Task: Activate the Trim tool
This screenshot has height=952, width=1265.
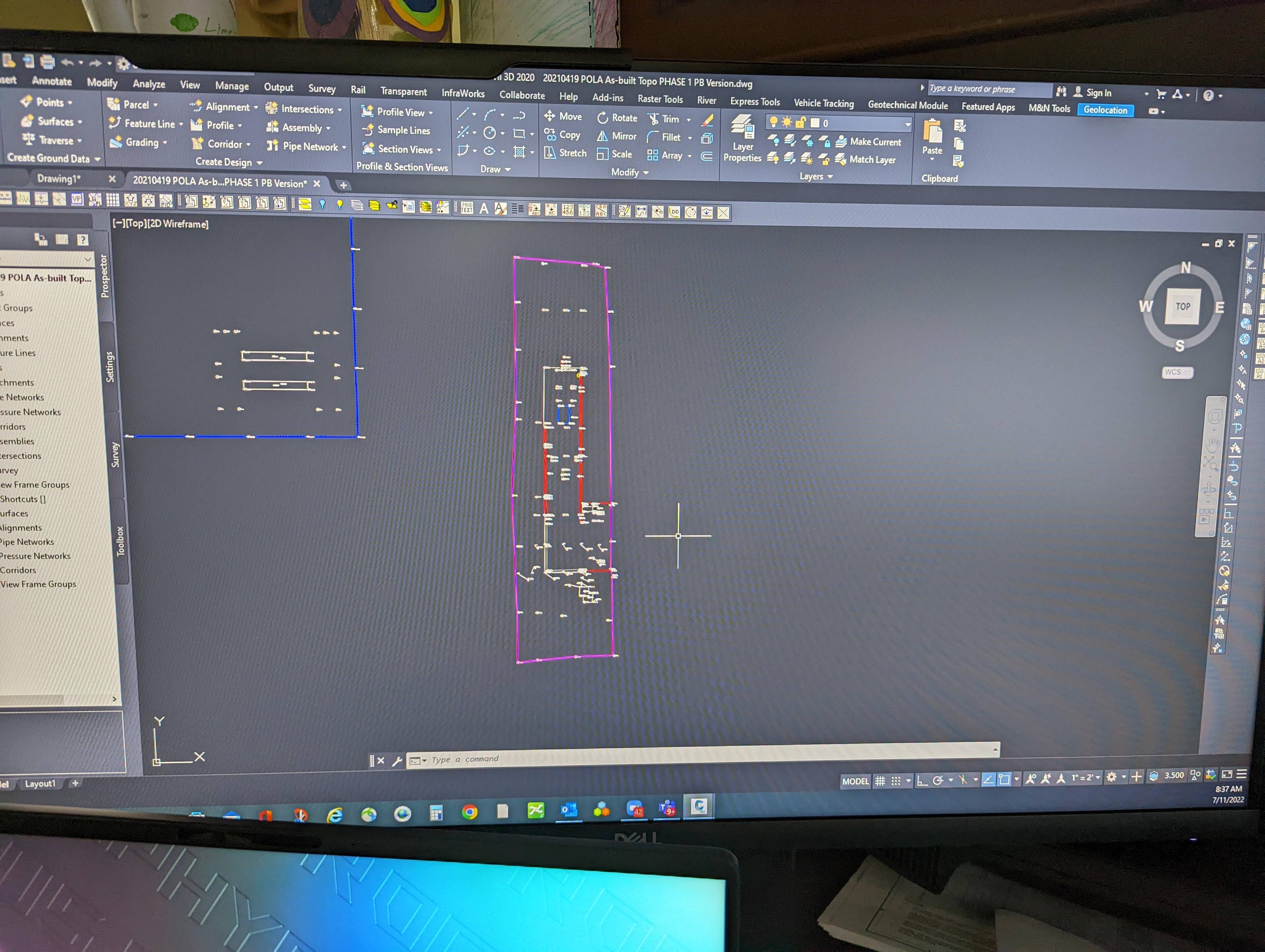Action: tap(654, 120)
